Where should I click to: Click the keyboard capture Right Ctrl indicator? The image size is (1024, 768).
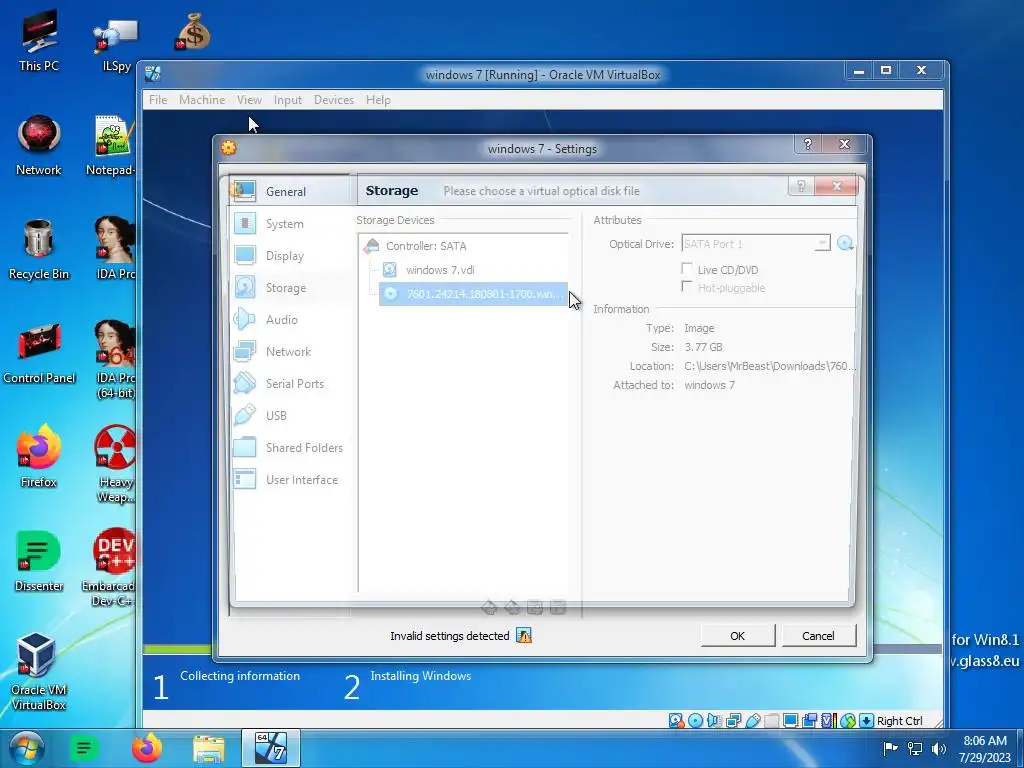(x=891, y=720)
